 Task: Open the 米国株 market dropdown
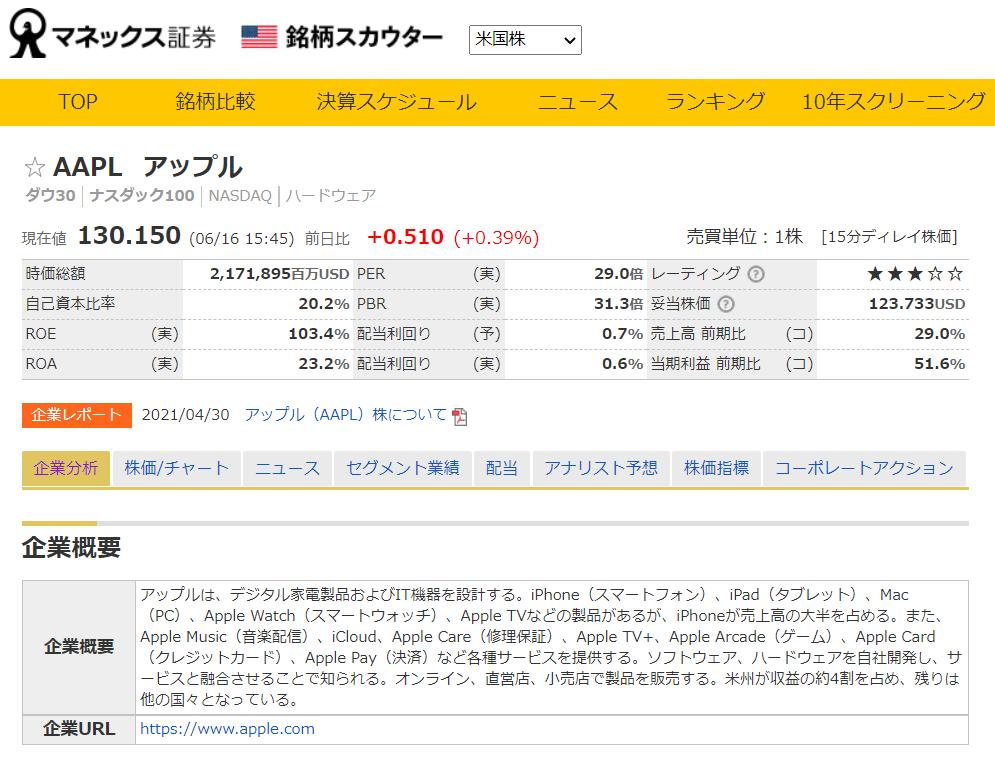click(x=525, y=40)
